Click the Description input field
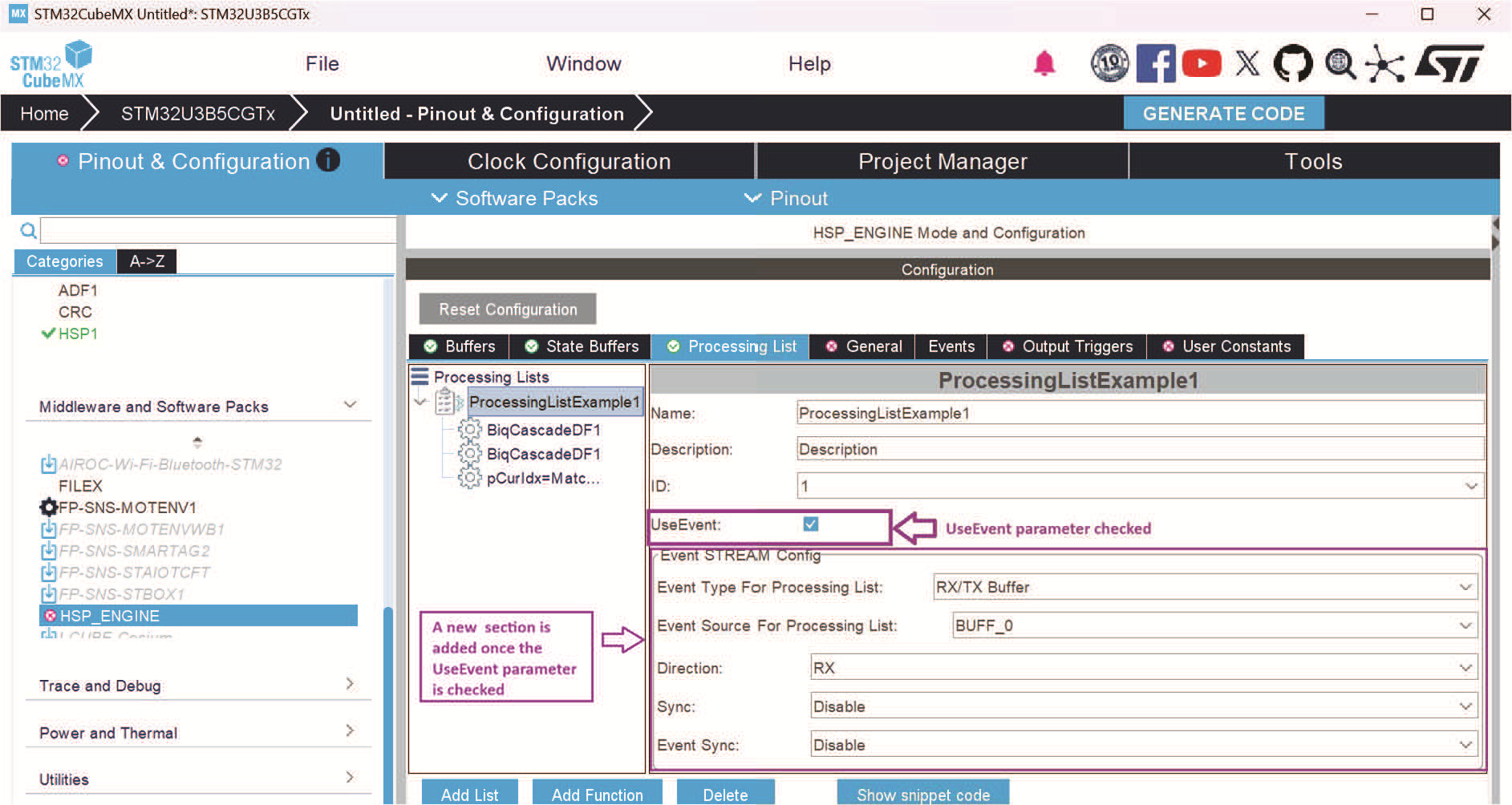Image resolution: width=1512 pixels, height=805 pixels. click(x=1140, y=449)
